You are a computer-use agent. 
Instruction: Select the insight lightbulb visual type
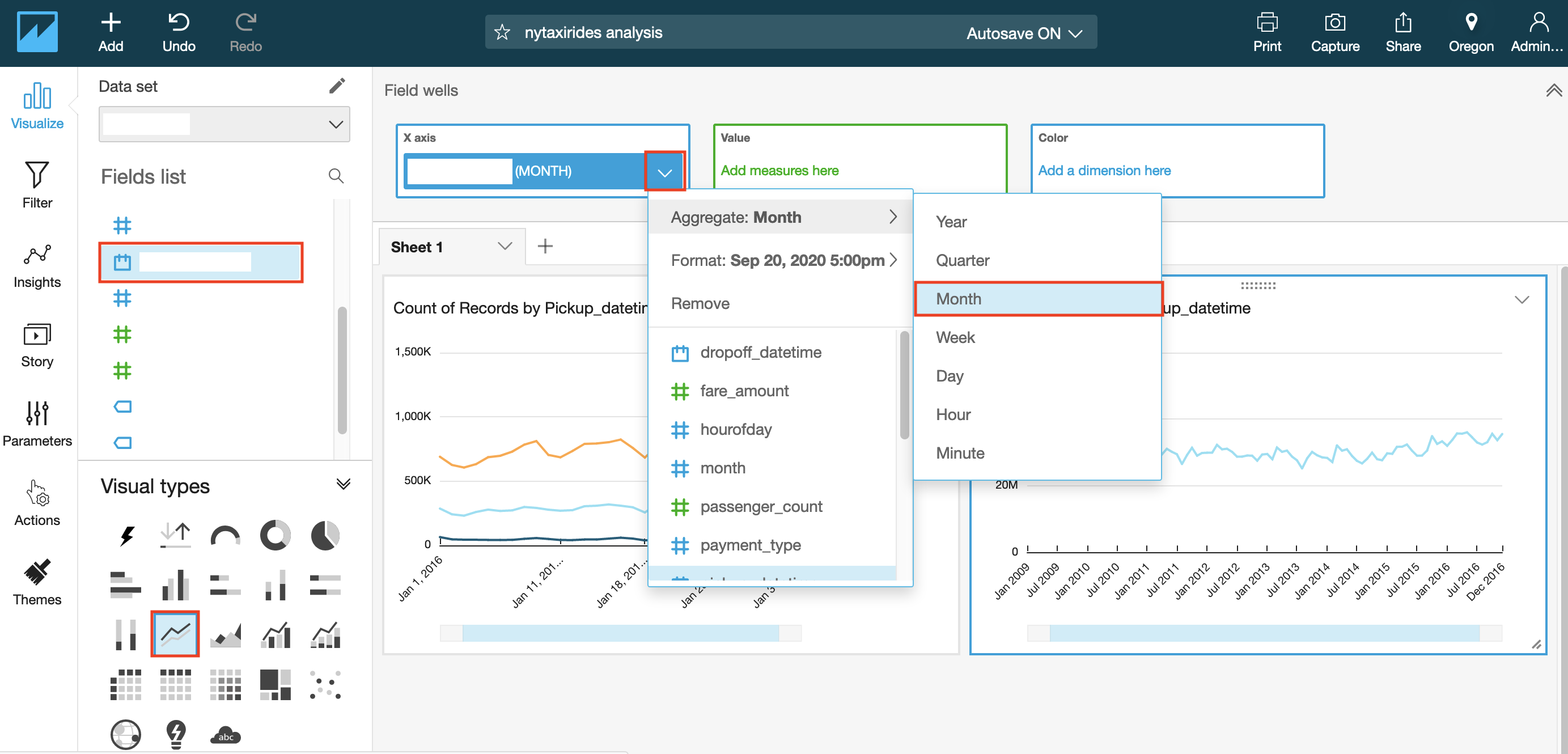coord(176,735)
